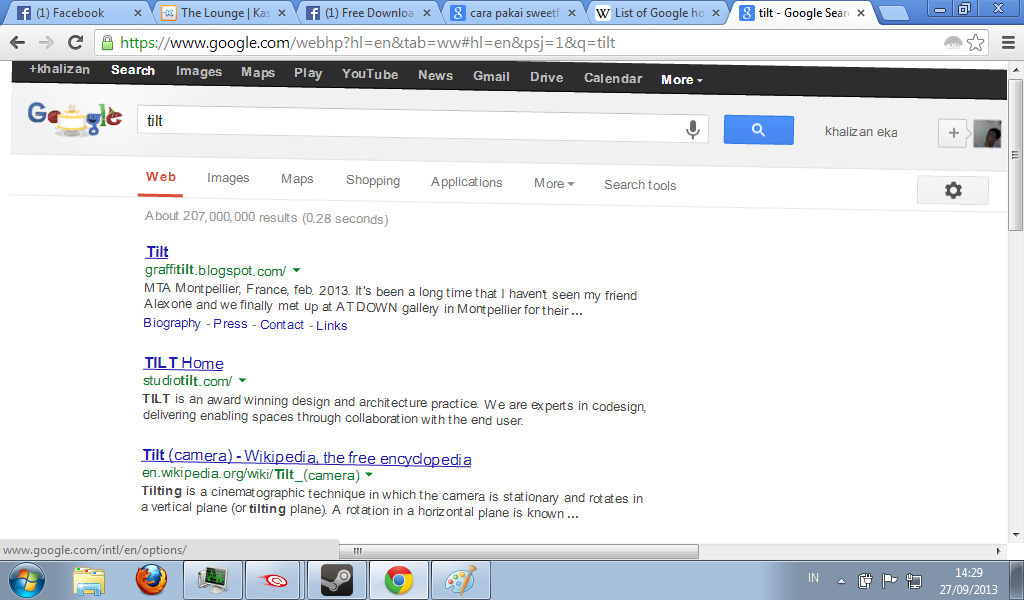
Task: Click the Google+ share plus button
Action: (953, 133)
